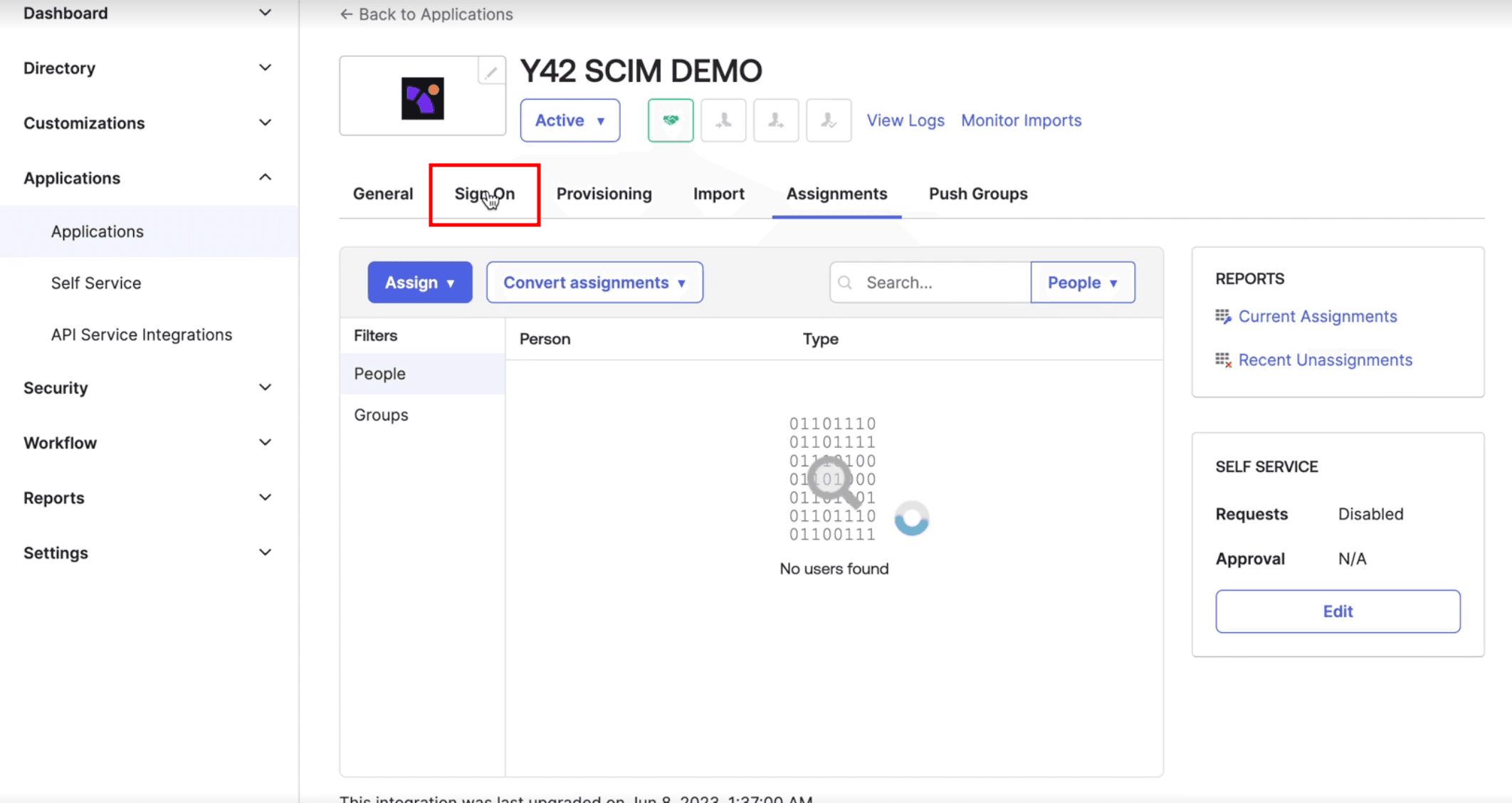Click the user export/import icon button
The height and width of the screenshot is (803, 1512).
(775, 120)
